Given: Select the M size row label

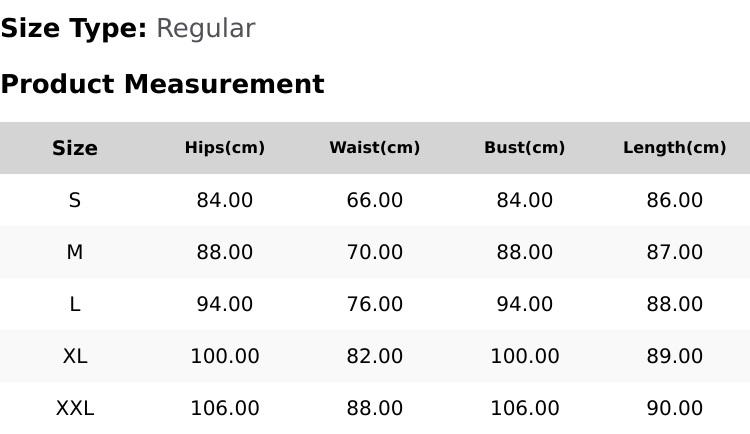Looking at the screenshot, I should tap(75, 252).
